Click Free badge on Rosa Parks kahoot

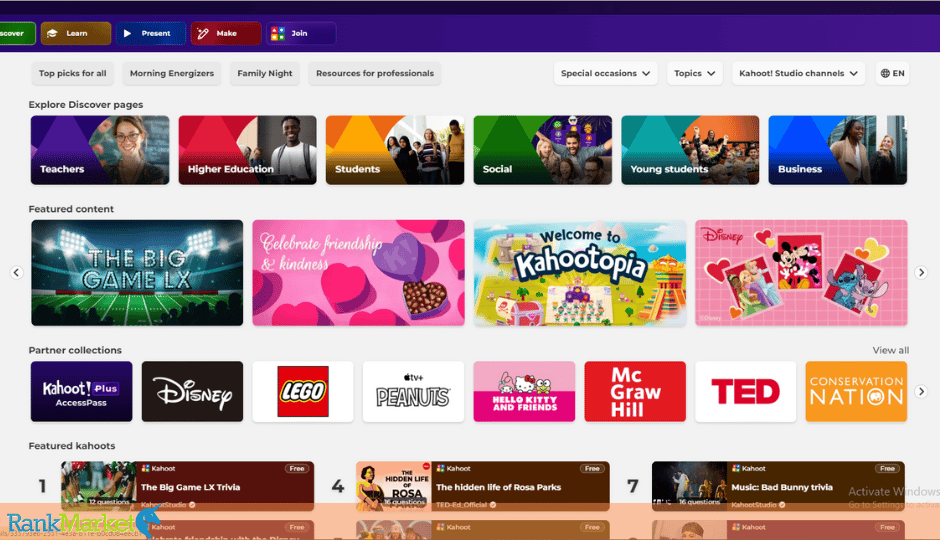[592, 469]
